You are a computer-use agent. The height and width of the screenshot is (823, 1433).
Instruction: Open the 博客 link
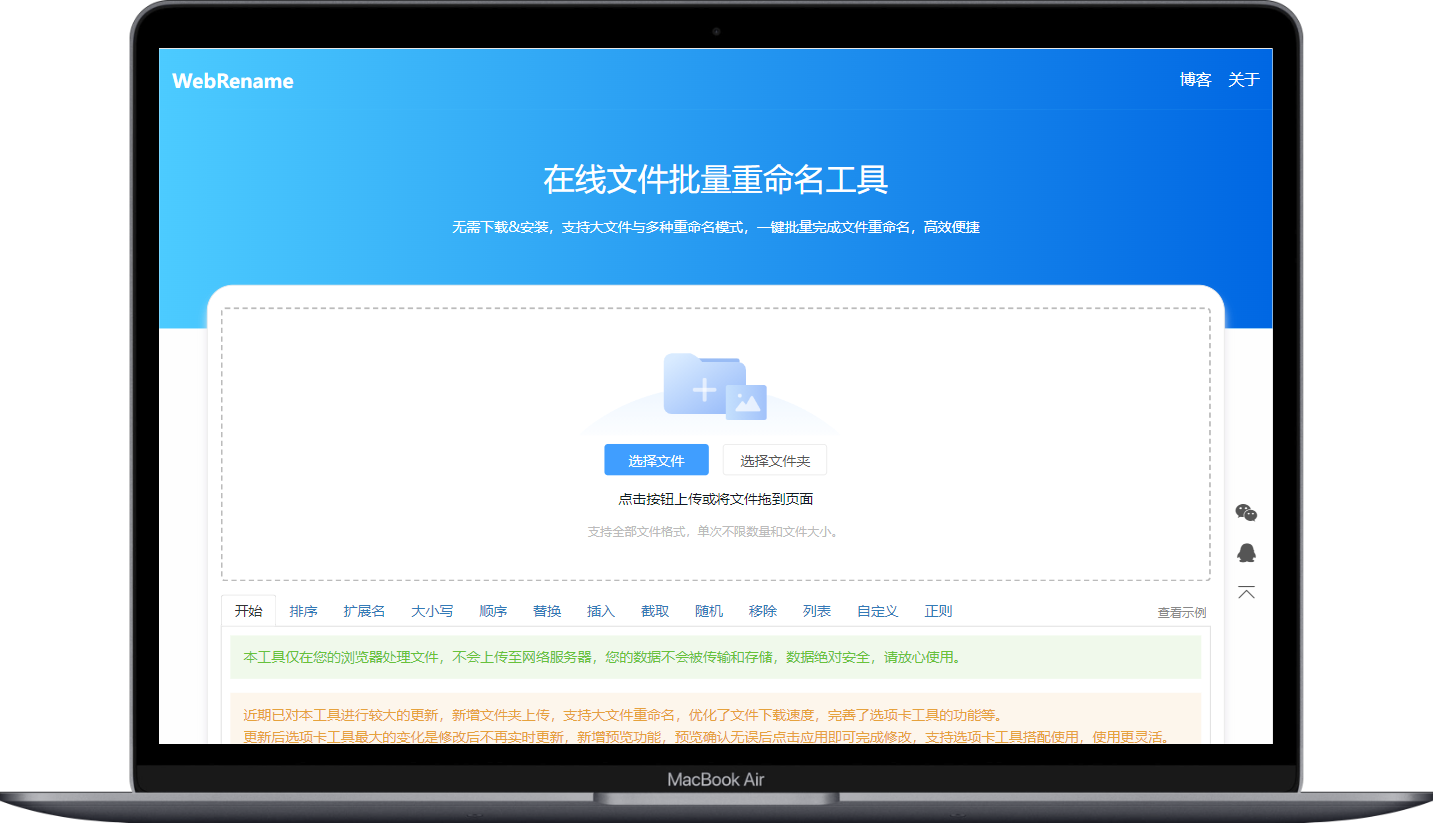[1195, 80]
